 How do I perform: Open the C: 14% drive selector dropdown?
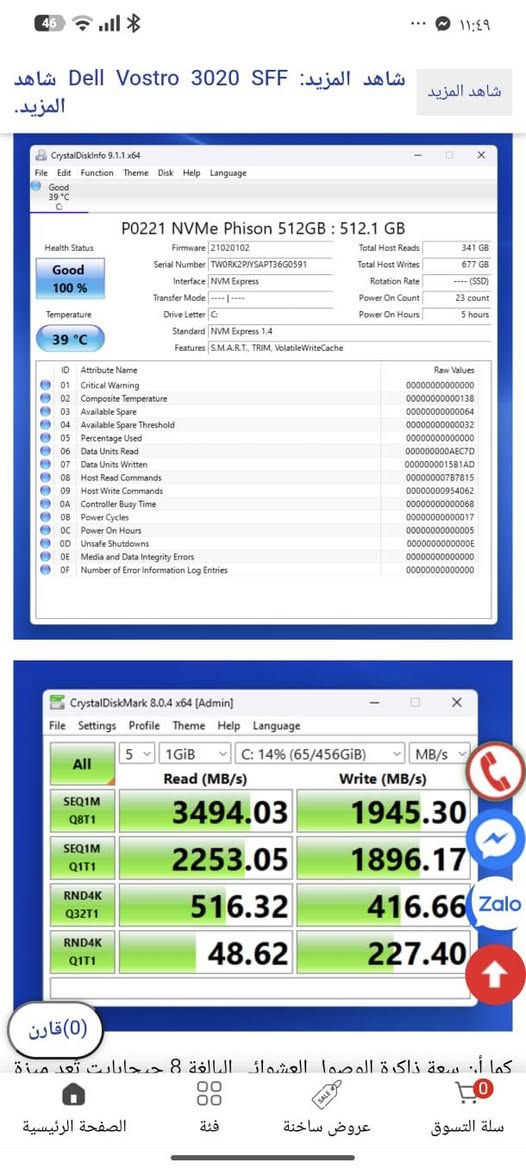tap(320, 754)
